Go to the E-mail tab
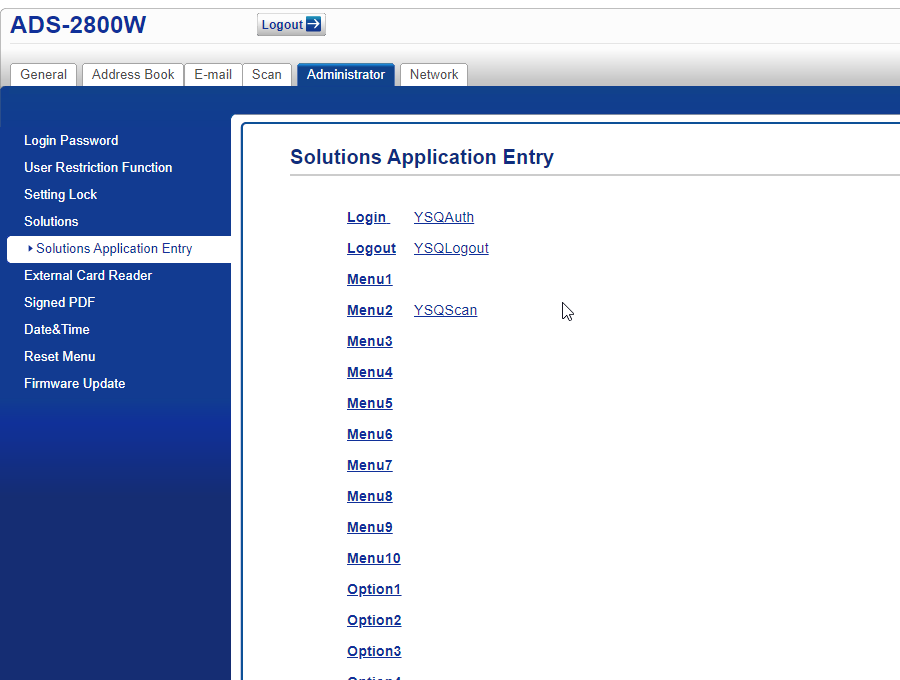 (213, 75)
